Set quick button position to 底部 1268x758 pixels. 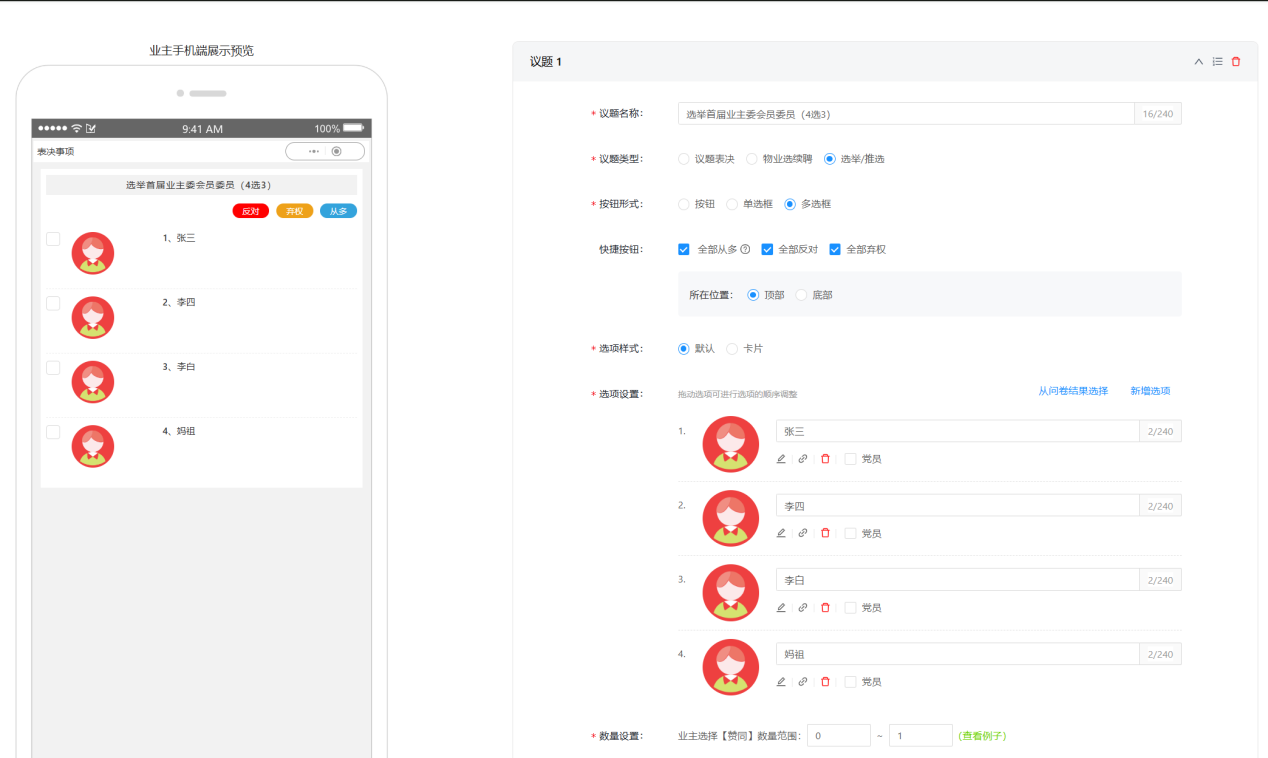coord(801,295)
